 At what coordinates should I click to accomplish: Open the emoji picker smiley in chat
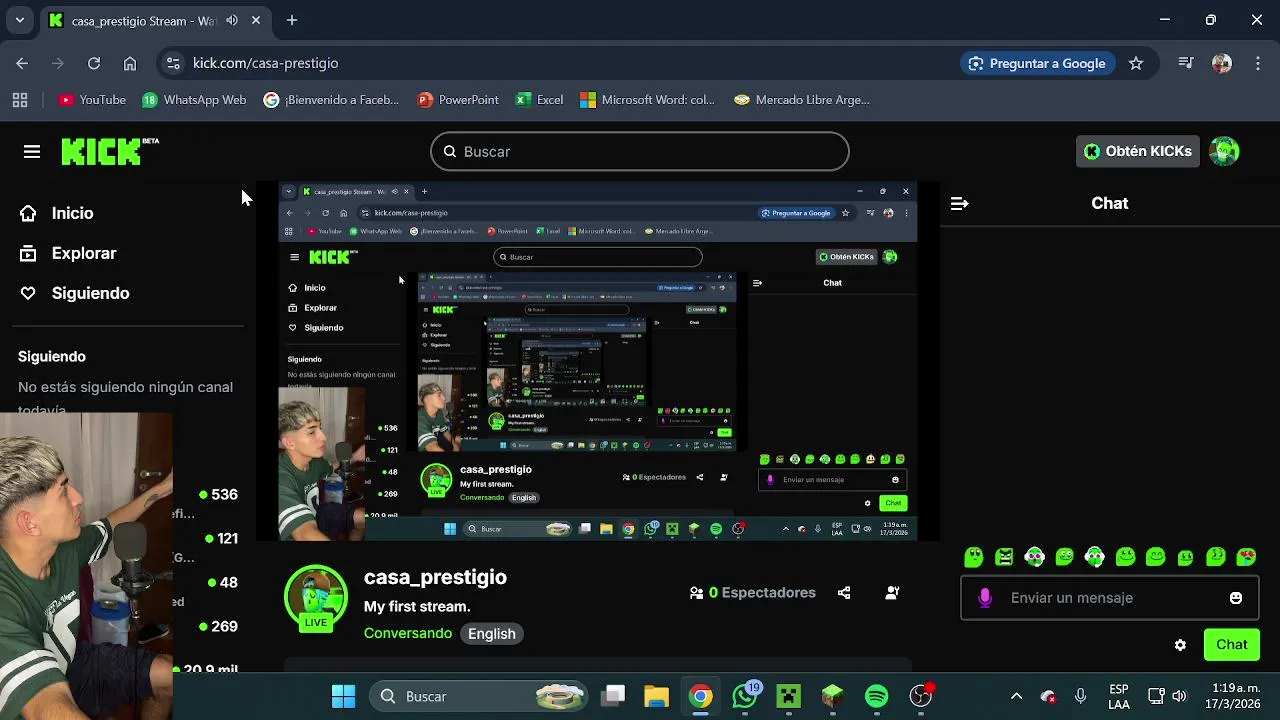click(x=1236, y=598)
